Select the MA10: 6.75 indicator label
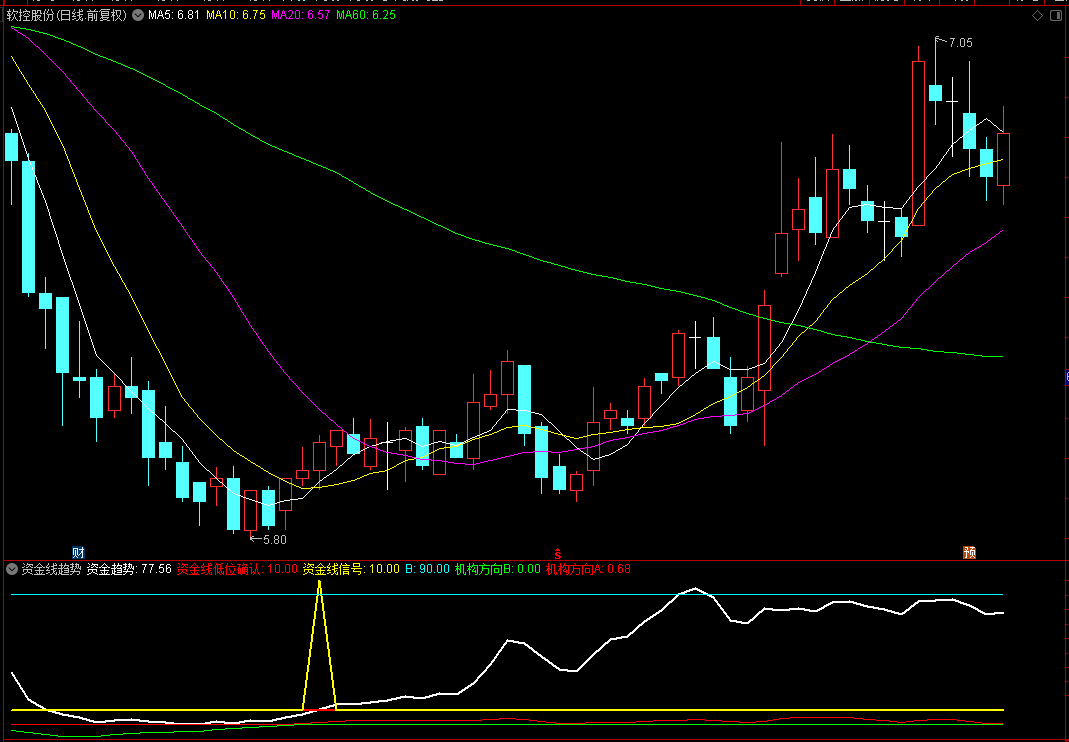Viewport: 1069px width, 742px height. [x=236, y=15]
